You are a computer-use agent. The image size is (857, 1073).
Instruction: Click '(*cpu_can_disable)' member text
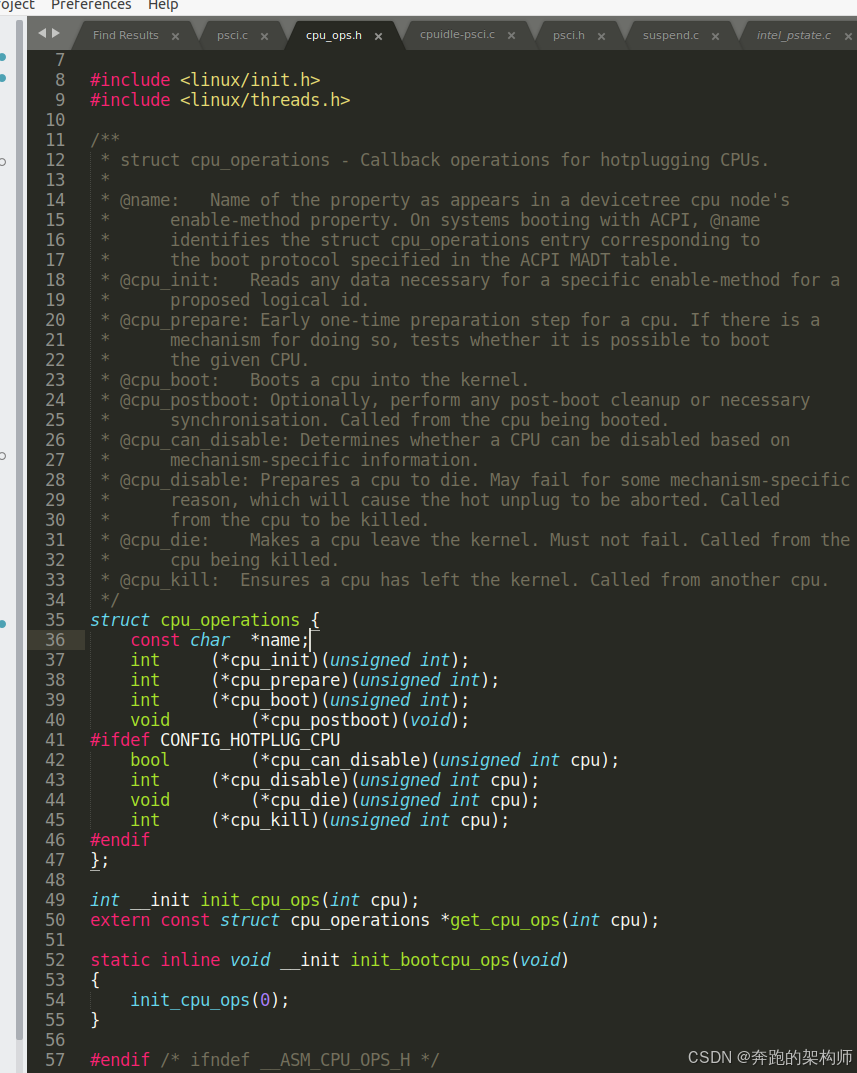pos(340,760)
